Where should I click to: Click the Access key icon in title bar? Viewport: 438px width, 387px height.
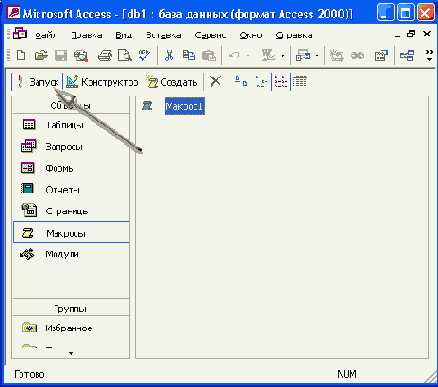pyautogui.click(x=14, y=13)
